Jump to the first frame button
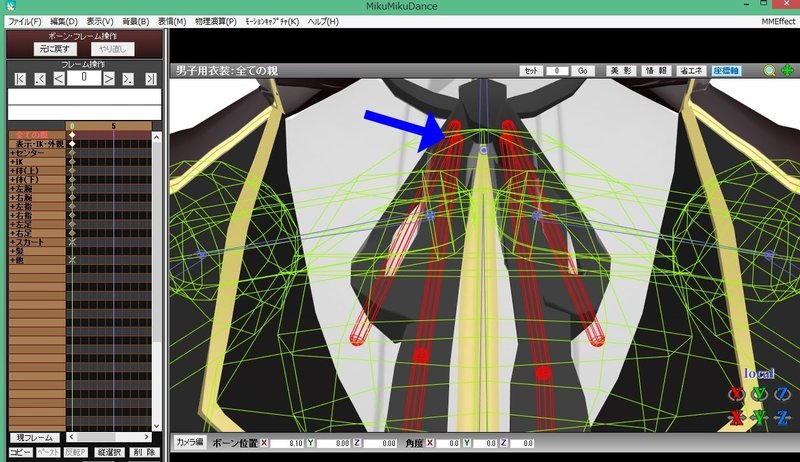This screenshot has width=800, height=462. (20, 79)
